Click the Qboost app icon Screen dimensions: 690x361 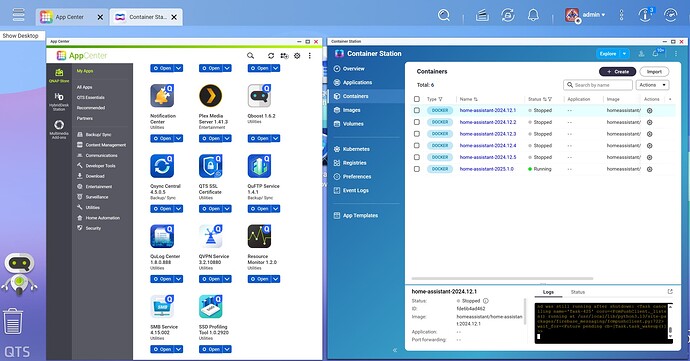(259, 96)
